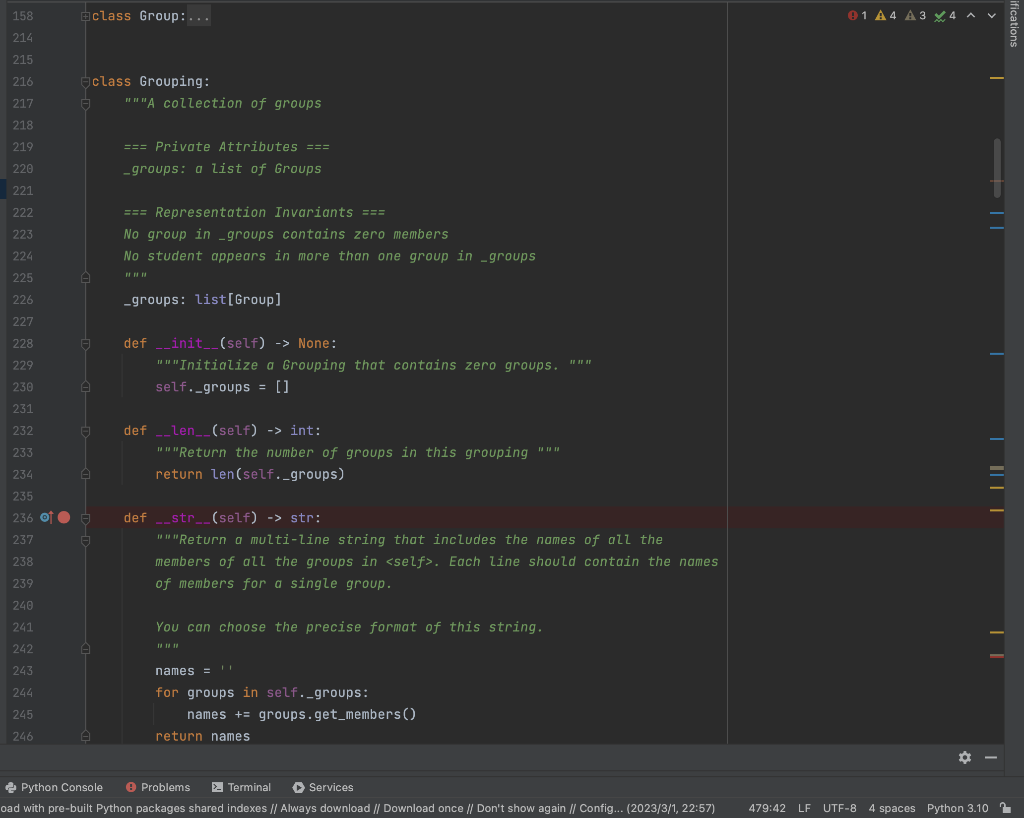Click the overridden method arrow icon at line 236
Image resolution: width=1024 pixels, height=818 pixels.
coord(45,517)
